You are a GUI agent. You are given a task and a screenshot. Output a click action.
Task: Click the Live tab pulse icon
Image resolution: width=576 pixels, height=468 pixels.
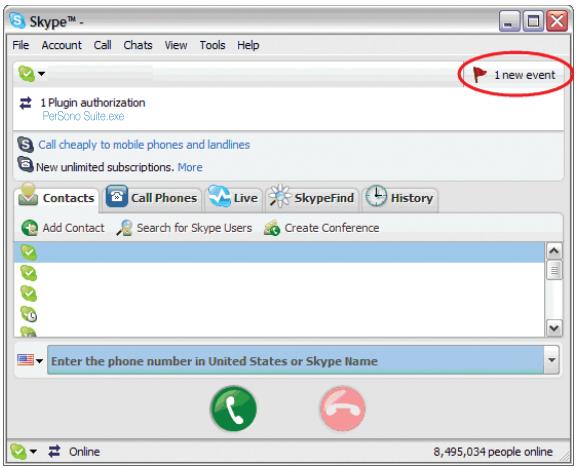(219, 196)
